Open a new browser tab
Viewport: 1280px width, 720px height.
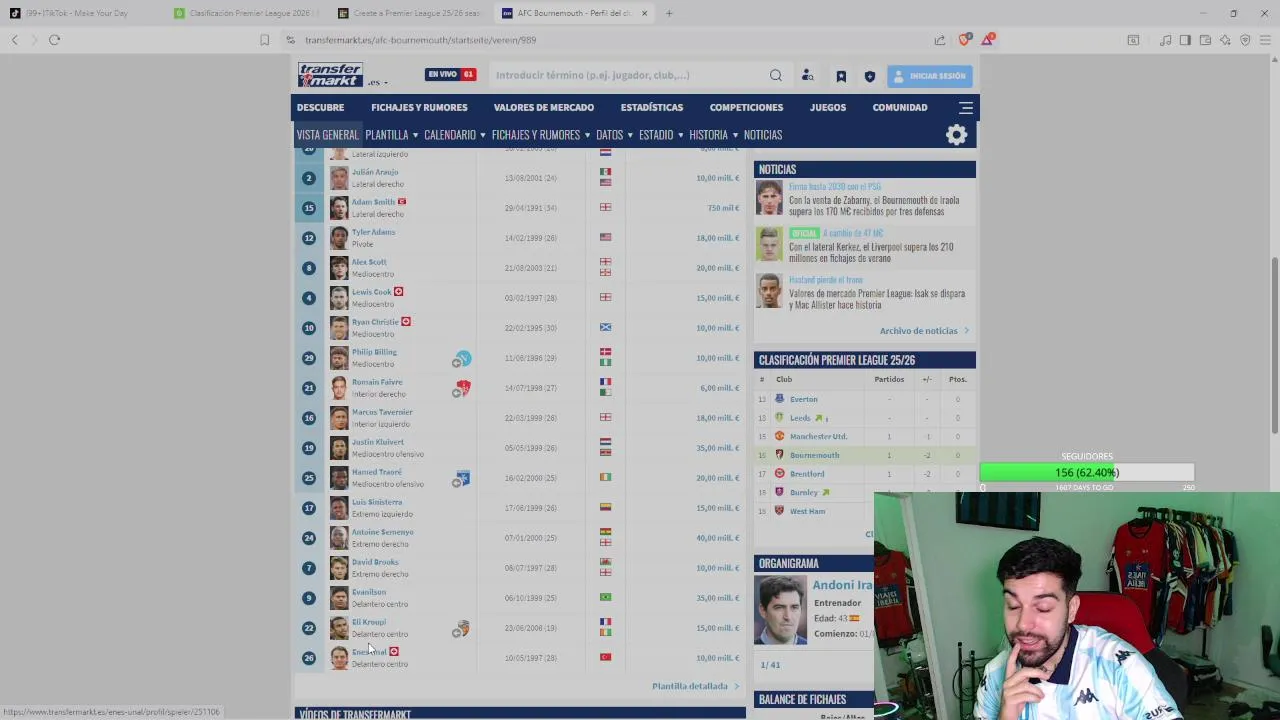(669, 13)
